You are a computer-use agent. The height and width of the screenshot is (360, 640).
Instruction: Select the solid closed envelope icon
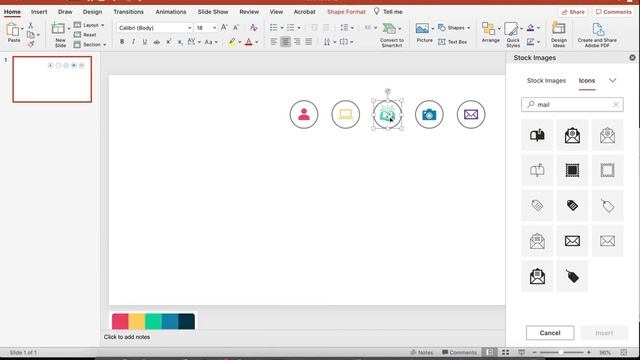pyautogui.click(x=572, y=241)
